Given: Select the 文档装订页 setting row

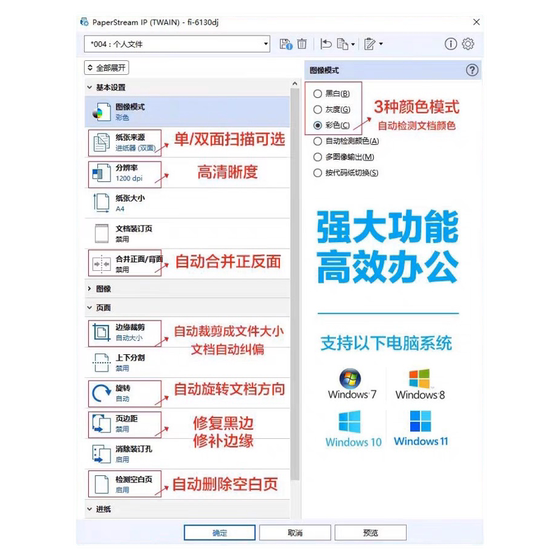Looking at the screenshot, I should click(187, 234).
